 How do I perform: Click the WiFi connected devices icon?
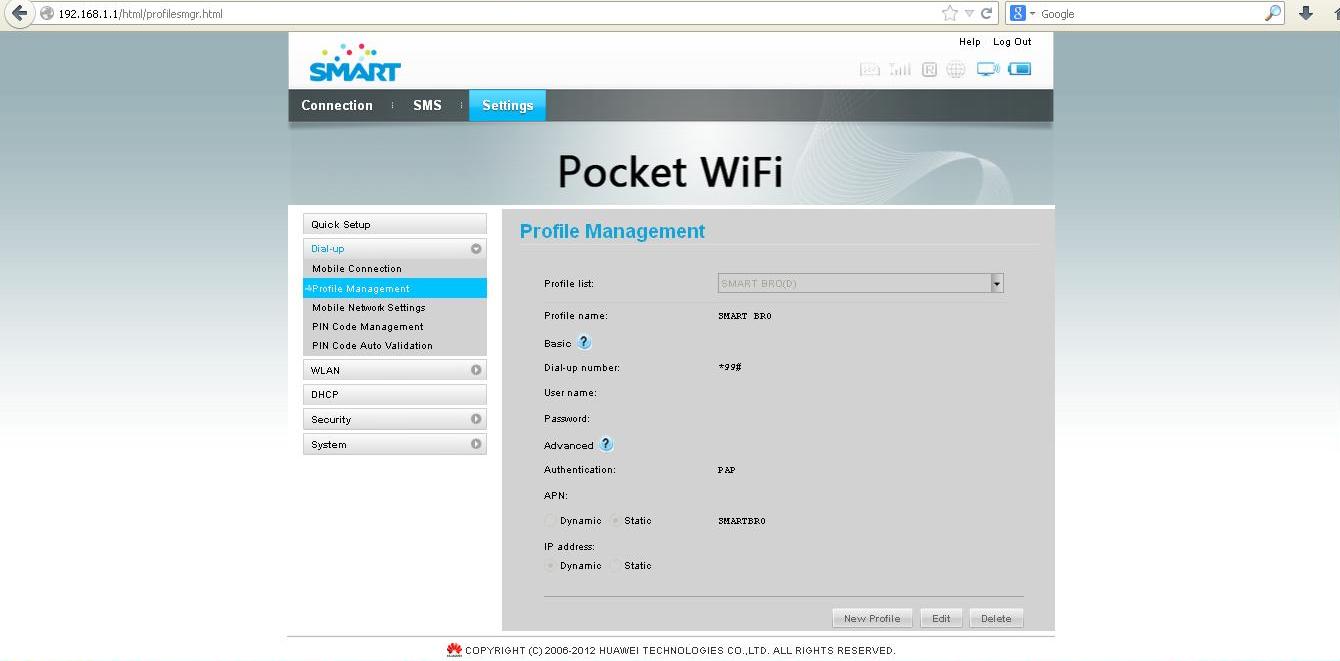tap(988, 69)
